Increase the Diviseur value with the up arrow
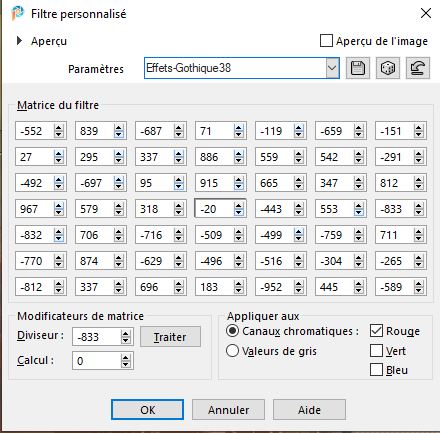This screenshot has width=440, height=433. 125,334
